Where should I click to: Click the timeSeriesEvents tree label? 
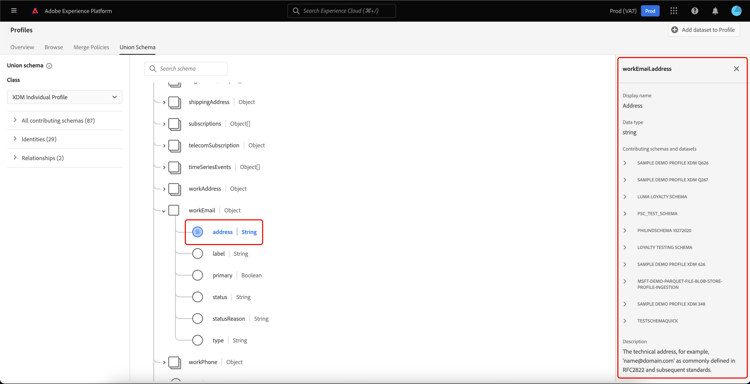tap(210, 167)
